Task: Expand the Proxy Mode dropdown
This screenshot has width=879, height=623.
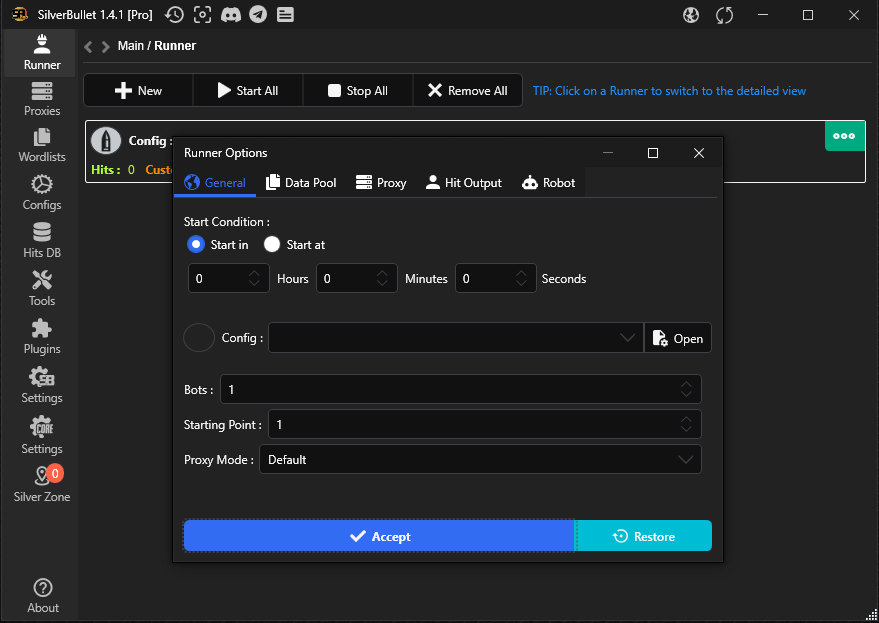Action: coord(685,459)
